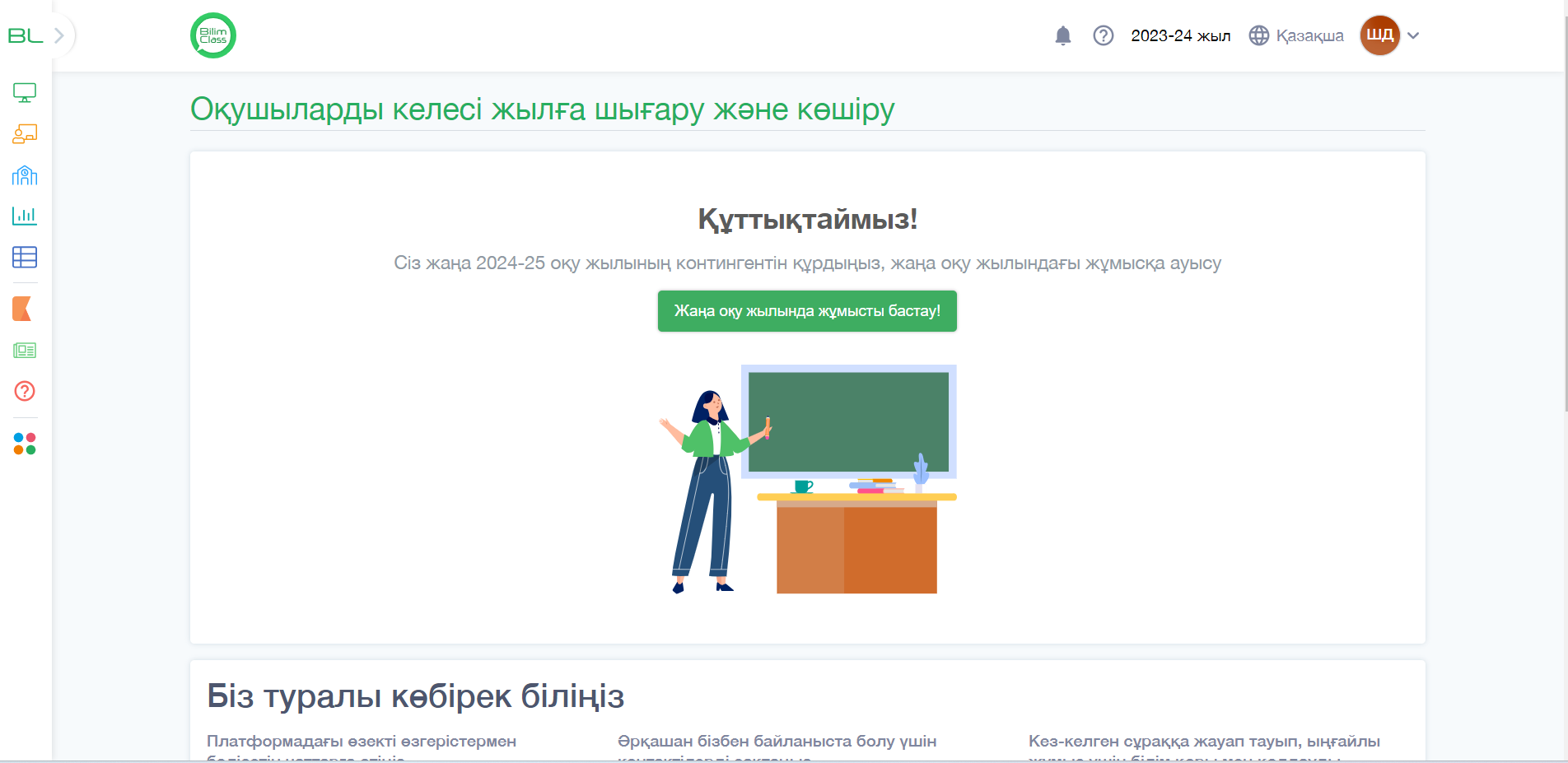Open the teacher-at-board sidebar icon
This screenshot has height=763, width=1568.
pos(25,133)
